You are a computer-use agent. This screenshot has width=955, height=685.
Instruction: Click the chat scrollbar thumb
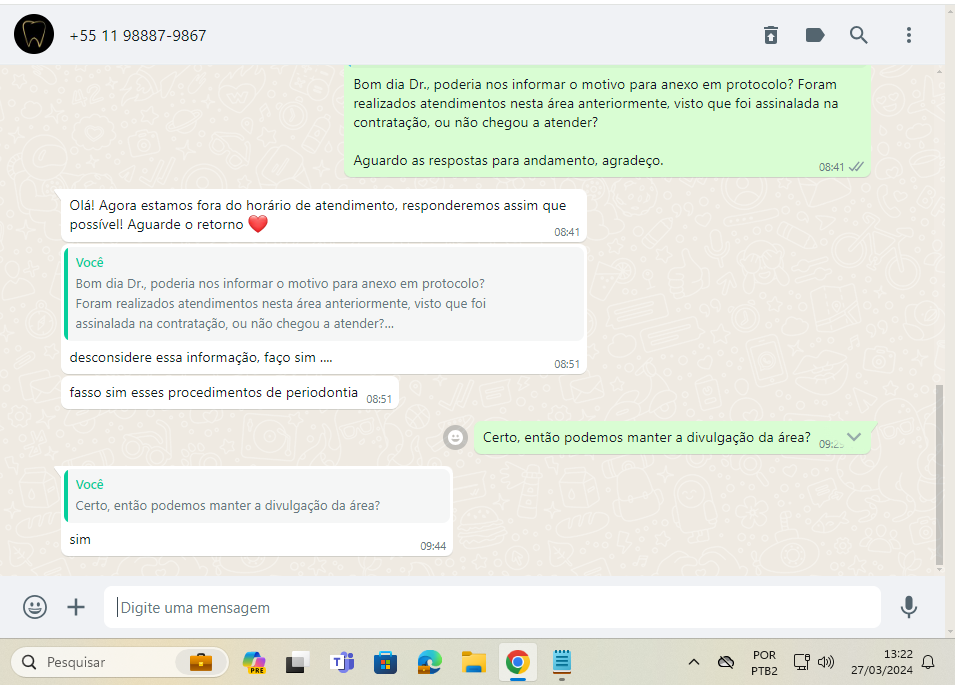(940, 475)
